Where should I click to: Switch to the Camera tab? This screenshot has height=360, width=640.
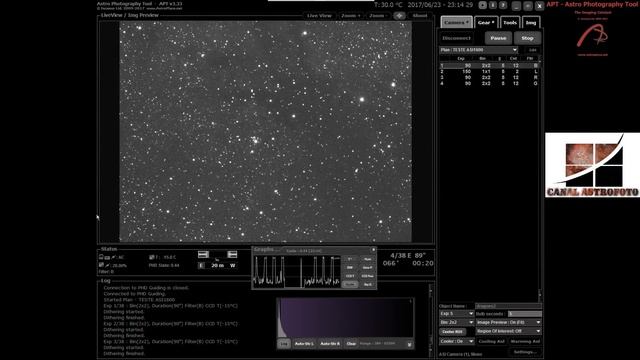click(x=456, y=22)
